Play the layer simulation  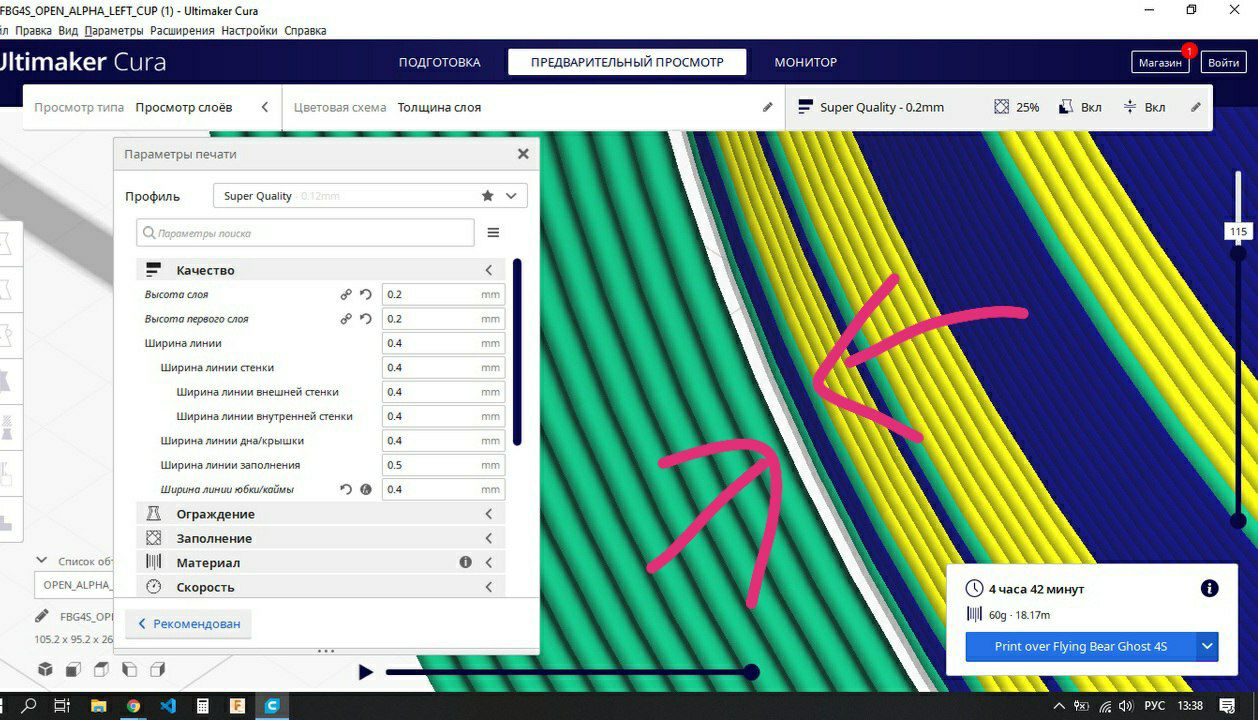pyautogui.click(x=366, y=672)
